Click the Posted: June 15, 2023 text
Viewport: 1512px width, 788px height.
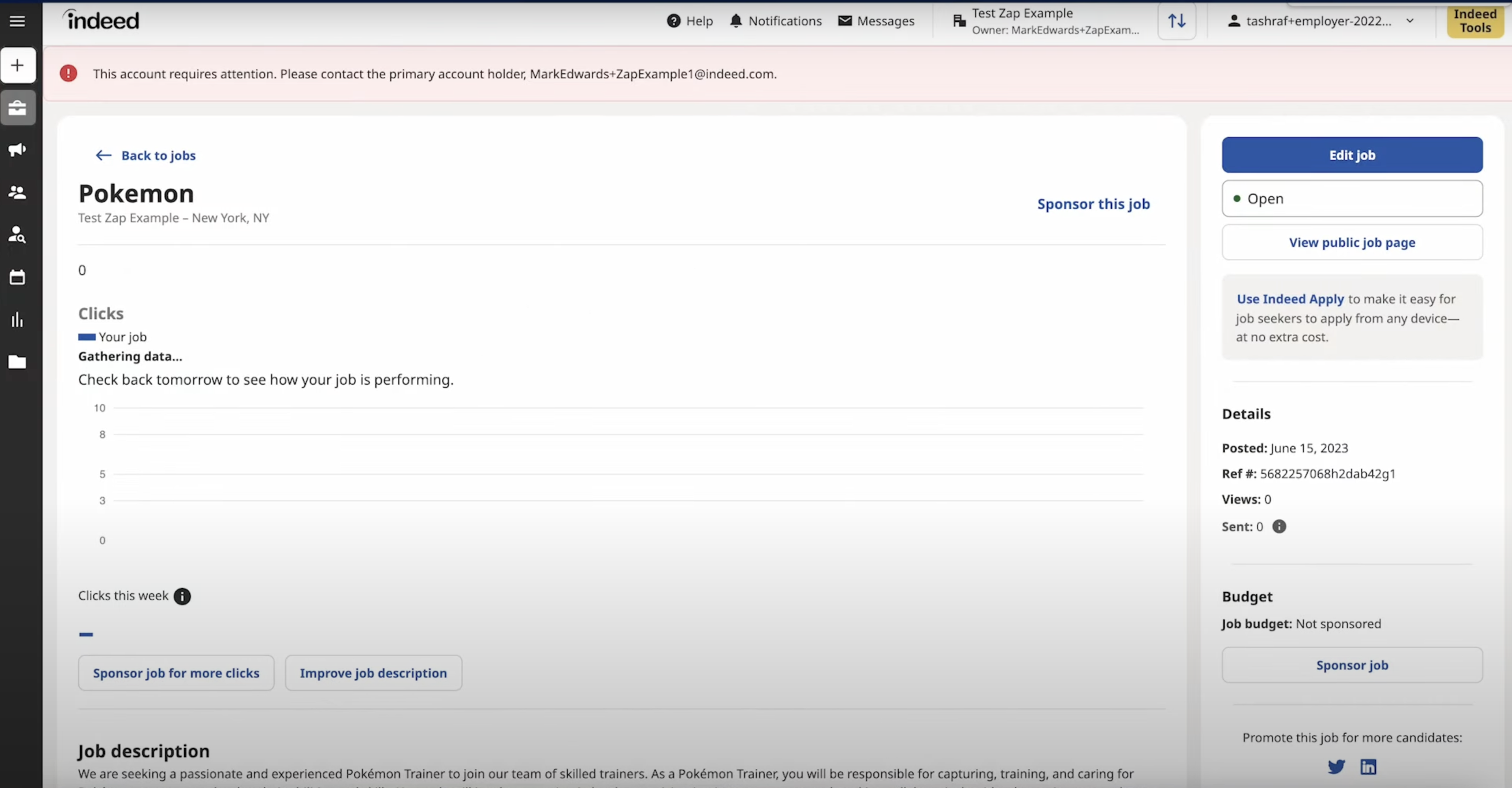(x=1285, y=447)
